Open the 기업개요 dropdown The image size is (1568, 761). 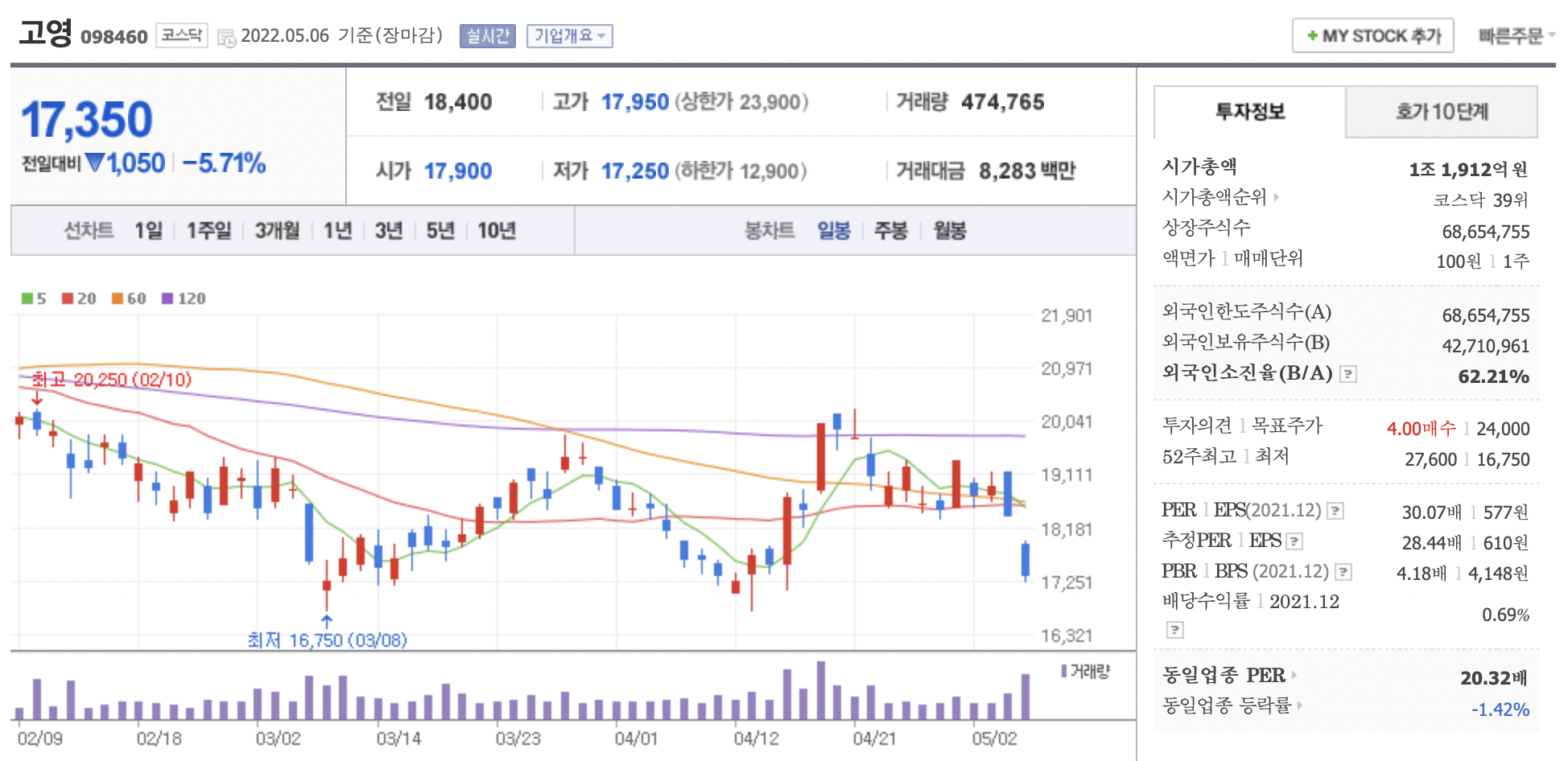[x=569, y=36]
